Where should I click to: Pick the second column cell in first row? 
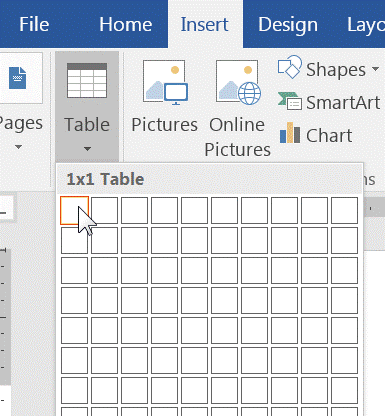pyautogui.click(x=104, y=210)
